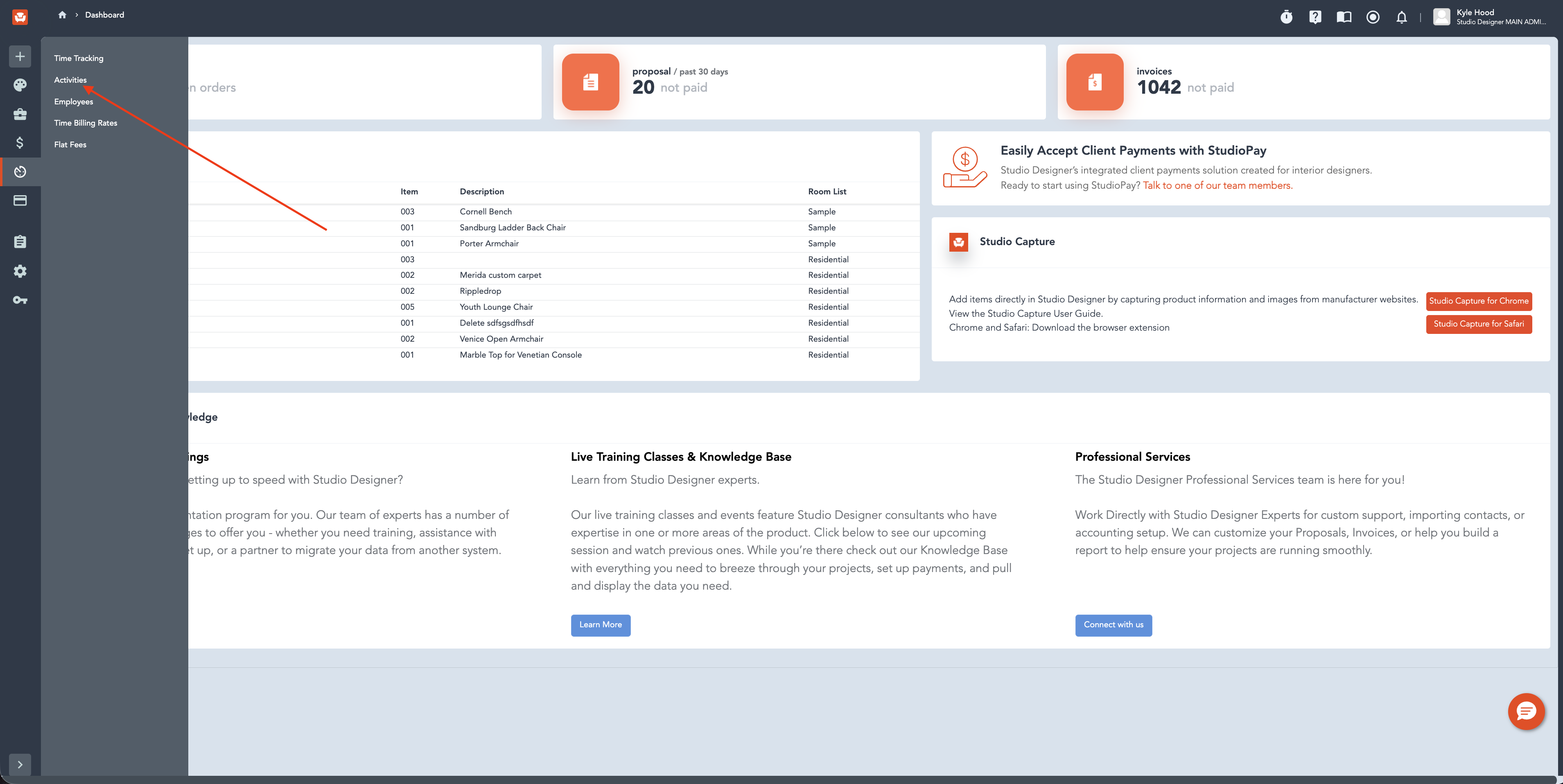This screenshot has height=784, width=1563.
Task: Click the Cornell Bench row description
Action: coord(486,212)
